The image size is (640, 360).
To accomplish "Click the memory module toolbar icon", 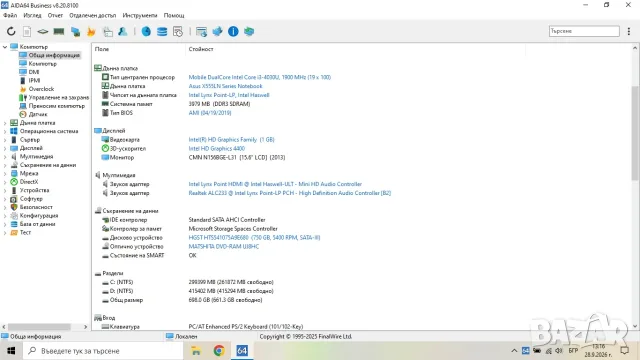I will (59, 31).
